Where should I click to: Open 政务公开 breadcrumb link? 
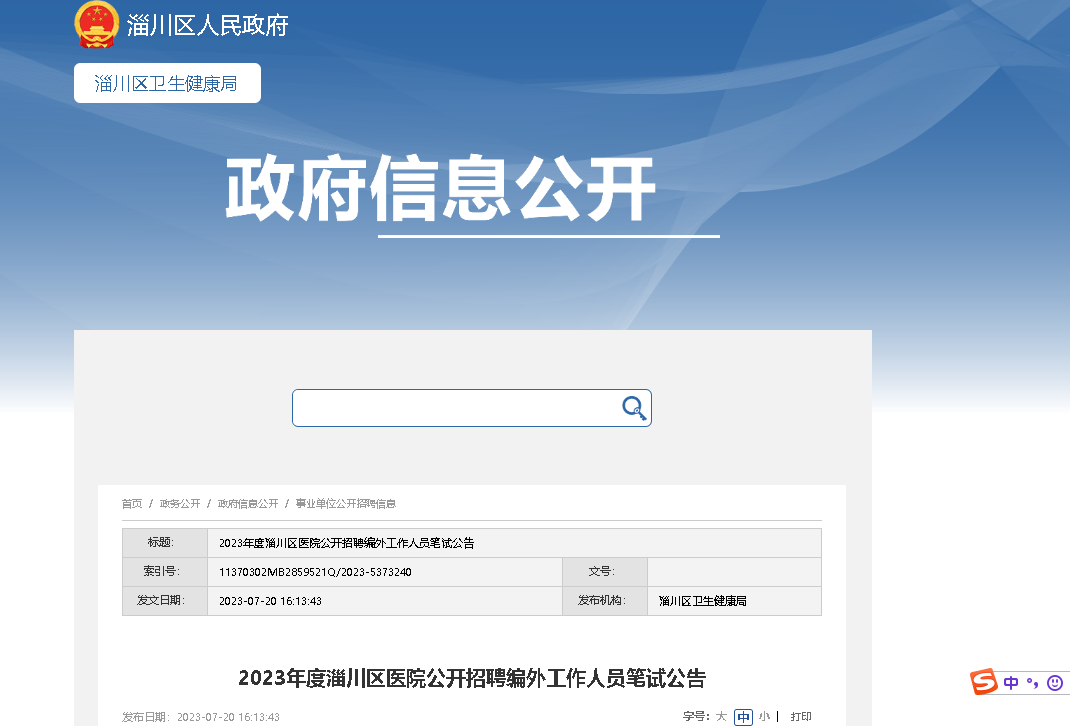click(179, 504)
